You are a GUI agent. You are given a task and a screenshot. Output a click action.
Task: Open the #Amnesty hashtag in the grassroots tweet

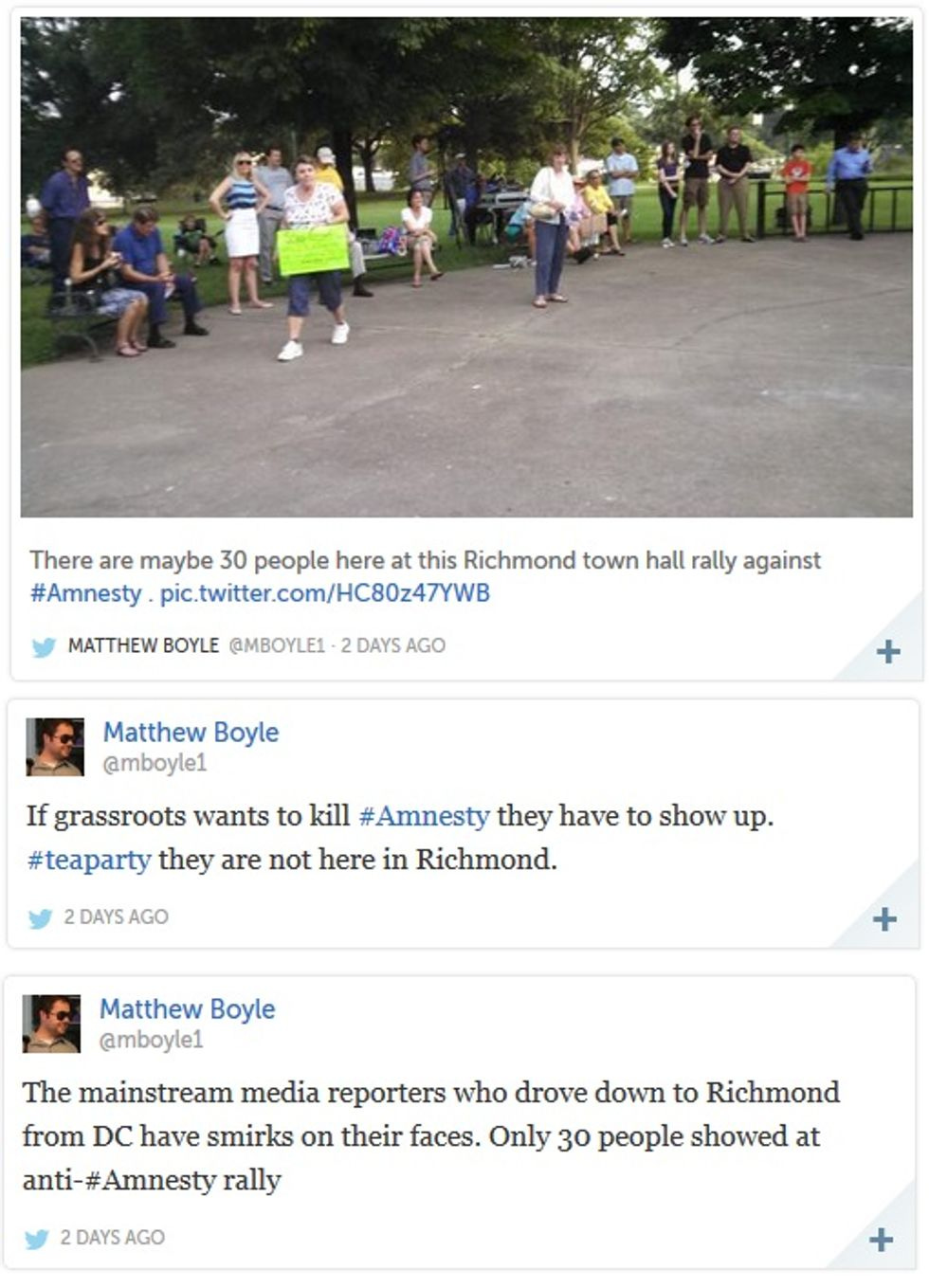click(x=424, y=816)
